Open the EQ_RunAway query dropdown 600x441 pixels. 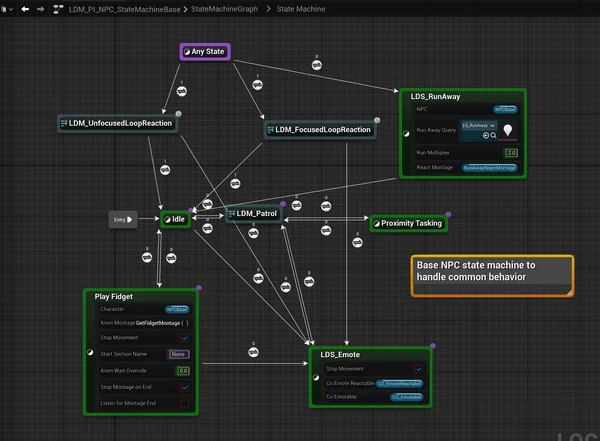click(479, 126)
